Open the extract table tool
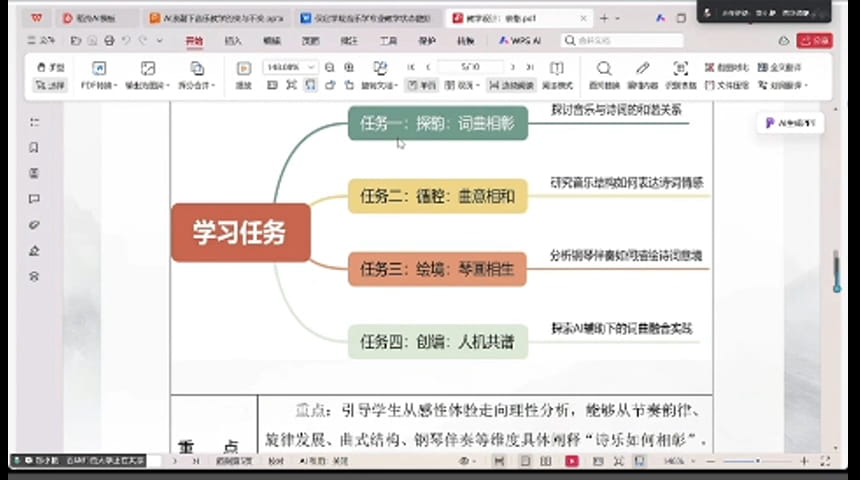Image resolution: width=860 pixels, height=480 pixels. pos(681,75)
